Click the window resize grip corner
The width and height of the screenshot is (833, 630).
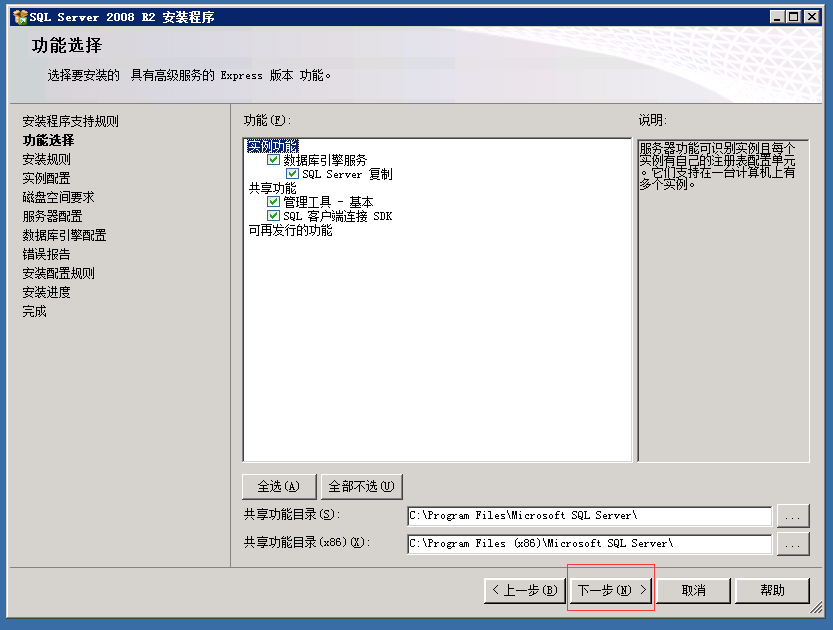816,608
